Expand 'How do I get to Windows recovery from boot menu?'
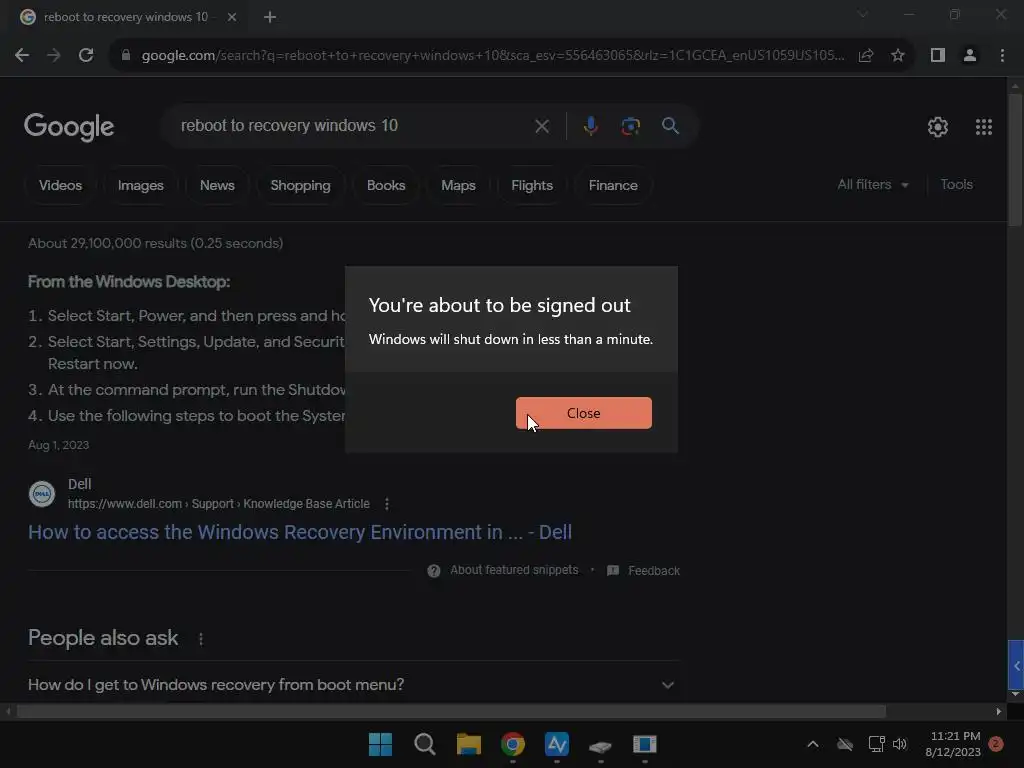The height and width of the screenshot is (768, 1024). pyautogui.click(x=353, y=684)
